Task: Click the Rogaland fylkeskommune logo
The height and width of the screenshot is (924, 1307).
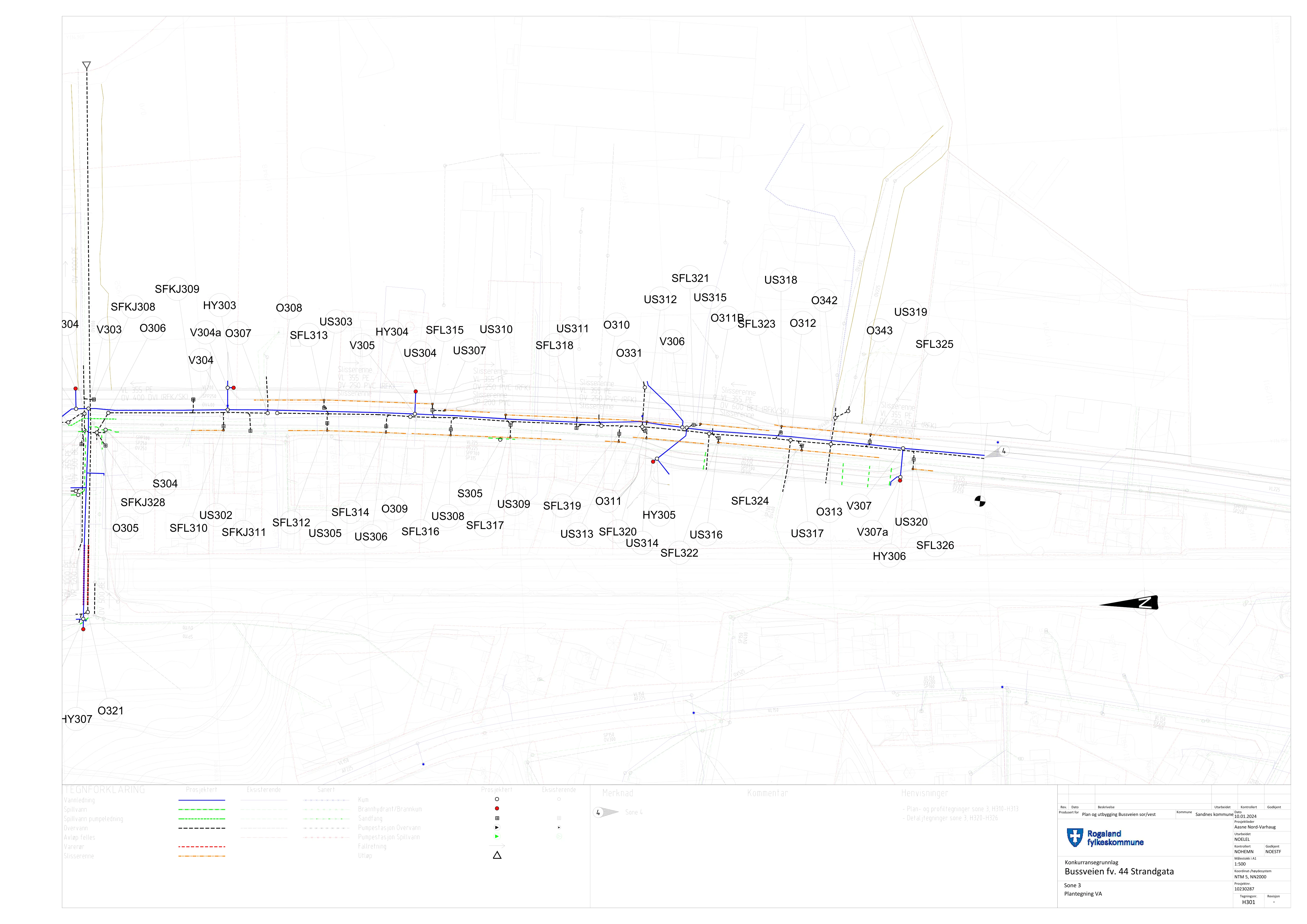Action: tap(1105, 838)
